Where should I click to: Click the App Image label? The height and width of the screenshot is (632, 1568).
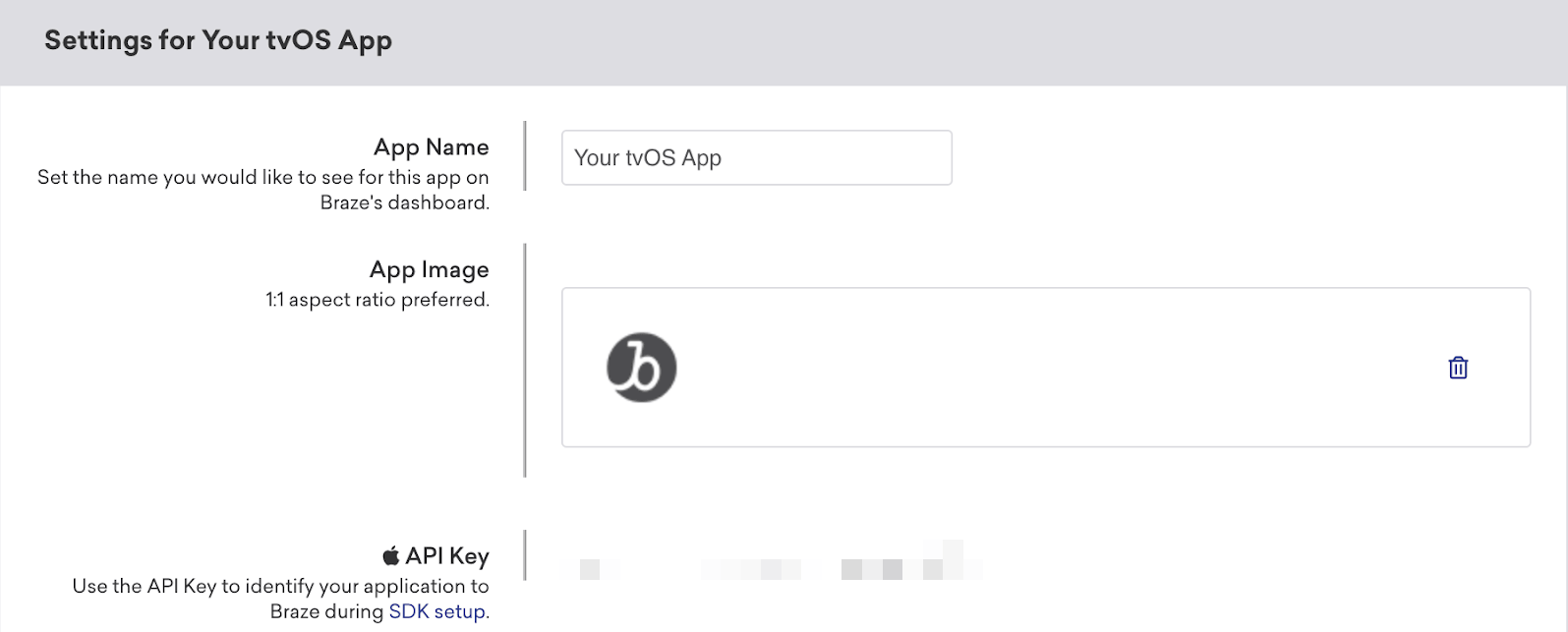pyautogui.click(x=429, y=269)
